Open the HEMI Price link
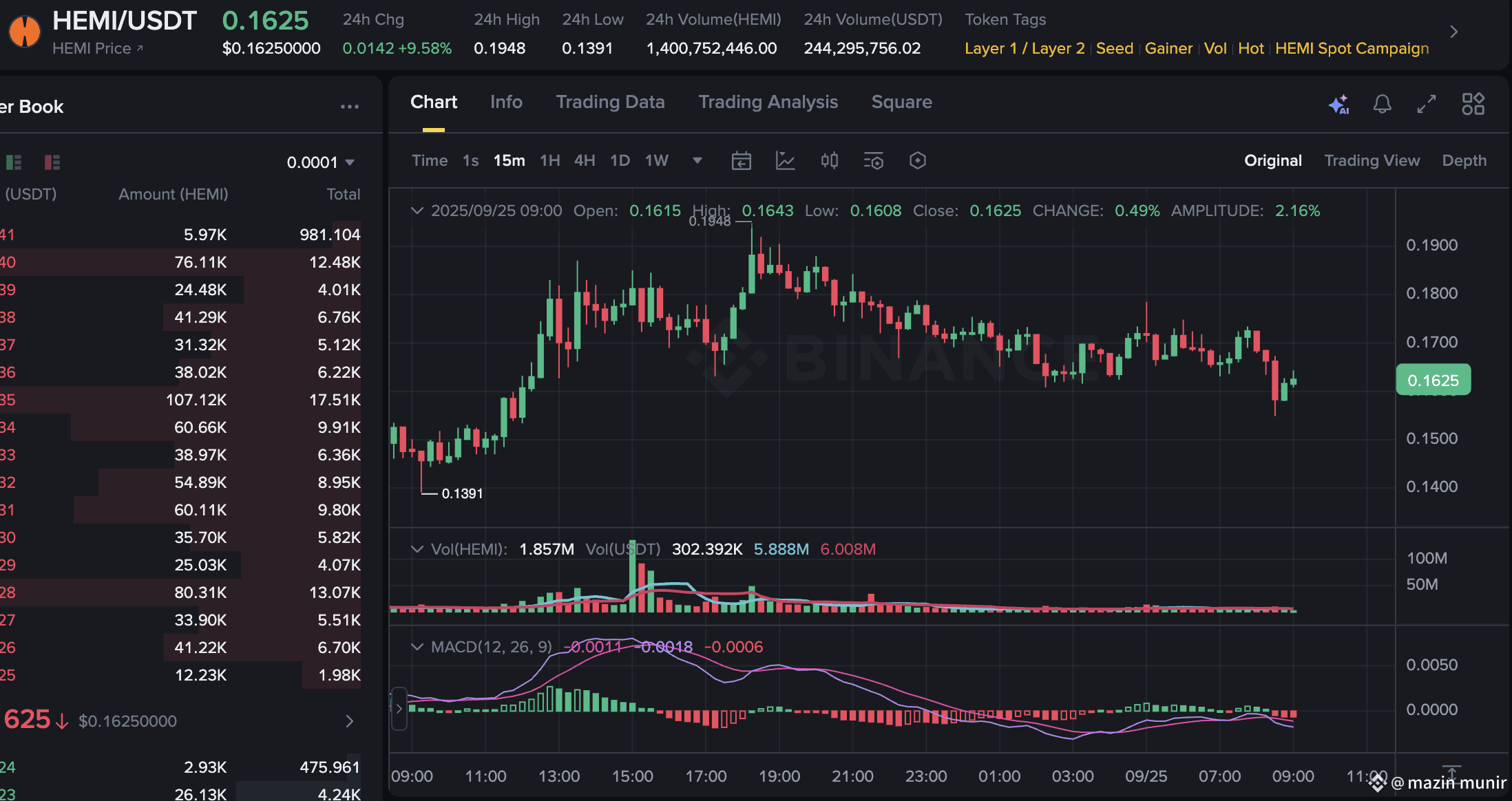 click(x=98, y=49)
